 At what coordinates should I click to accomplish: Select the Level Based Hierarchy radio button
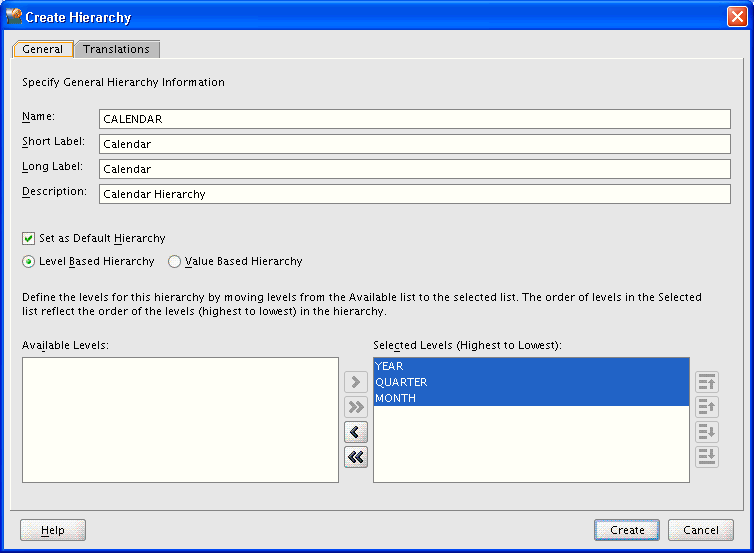(x=28, y=262)
